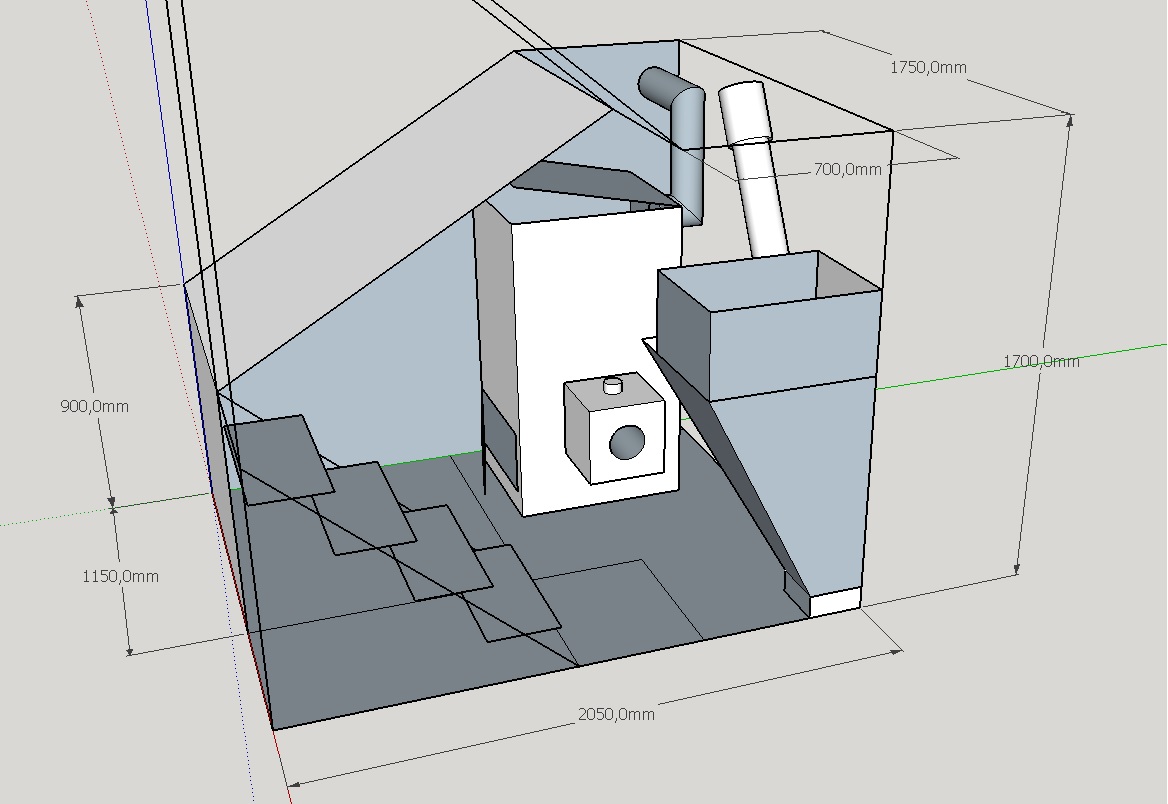Screen dimensions: 1168x804
Task: Select the small white block at floor corner
Action: point(835,601)
